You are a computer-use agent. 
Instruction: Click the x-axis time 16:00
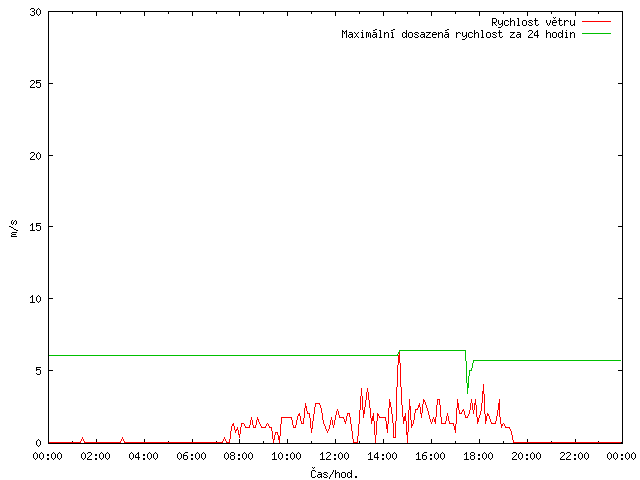(x=431, y=456)
